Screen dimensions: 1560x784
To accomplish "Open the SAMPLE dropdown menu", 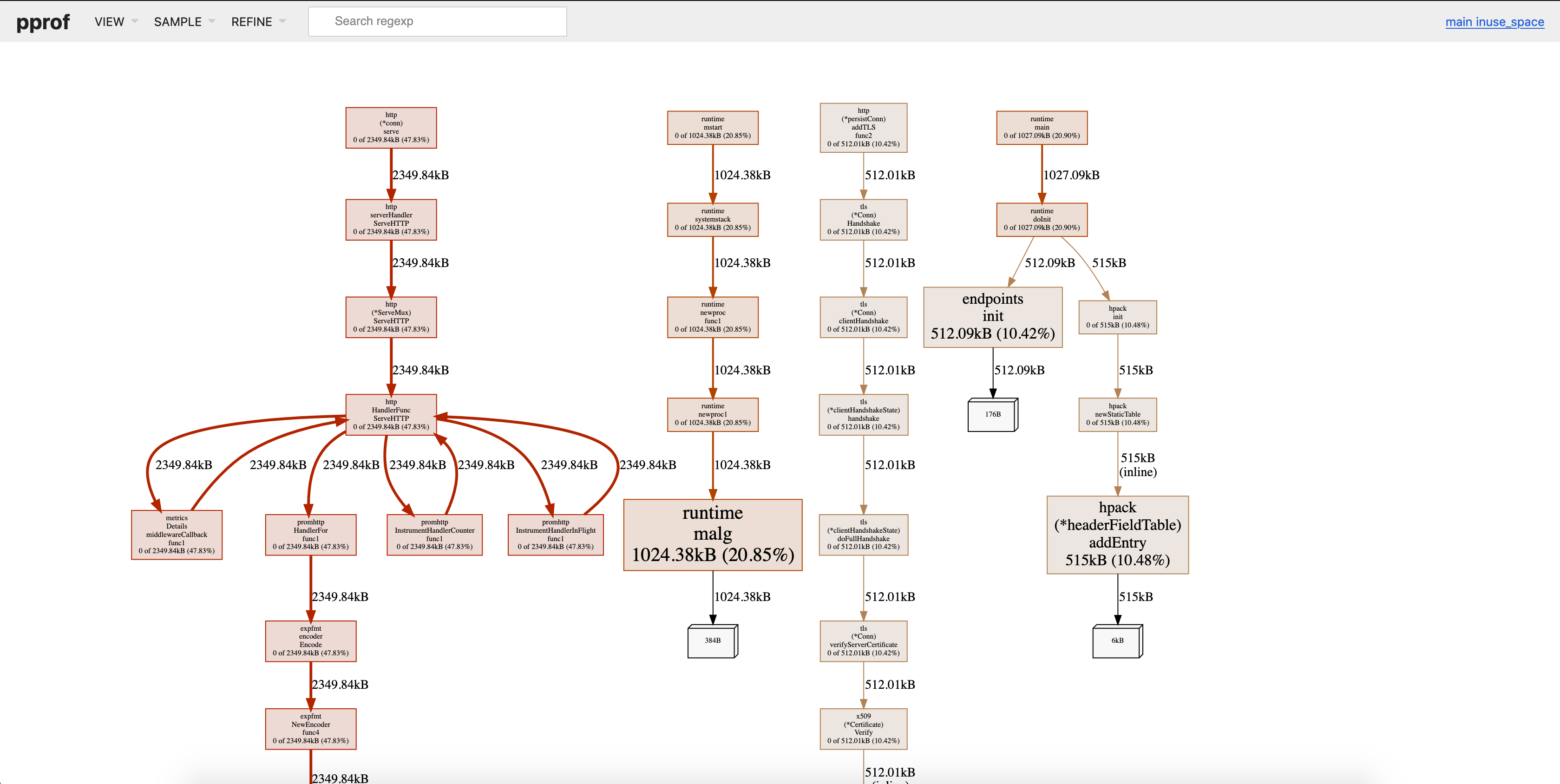I will (x=184, y=22).
